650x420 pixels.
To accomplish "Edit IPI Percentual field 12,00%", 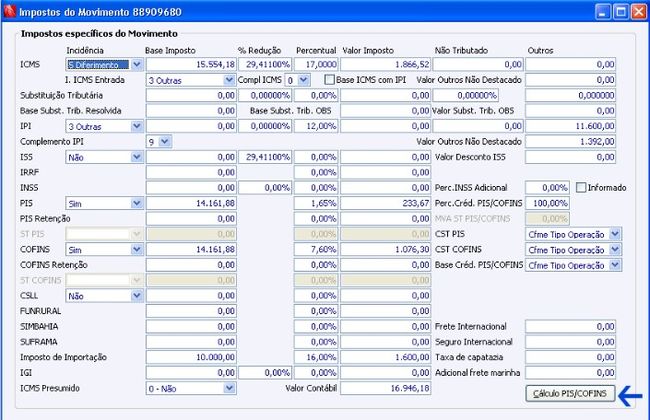I will (316, 126).
